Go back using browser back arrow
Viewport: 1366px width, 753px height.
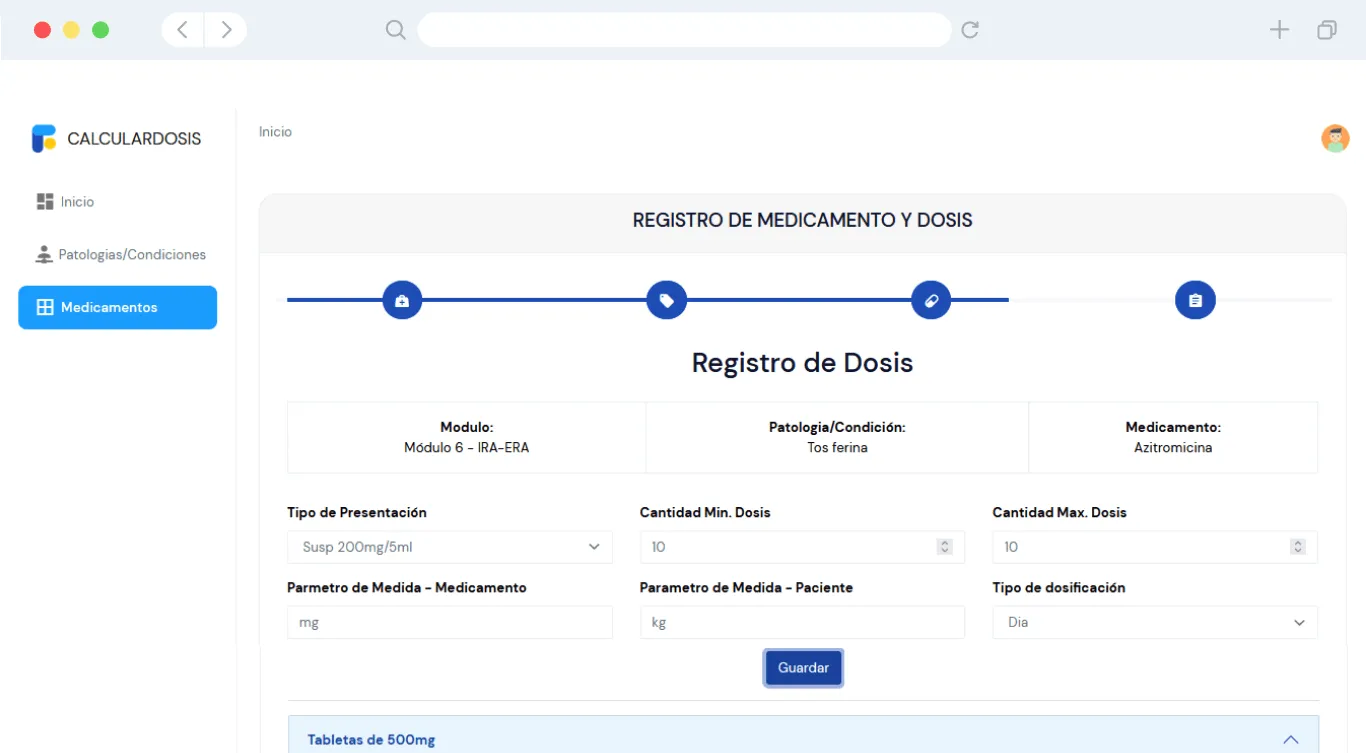[x=183, y=30]
